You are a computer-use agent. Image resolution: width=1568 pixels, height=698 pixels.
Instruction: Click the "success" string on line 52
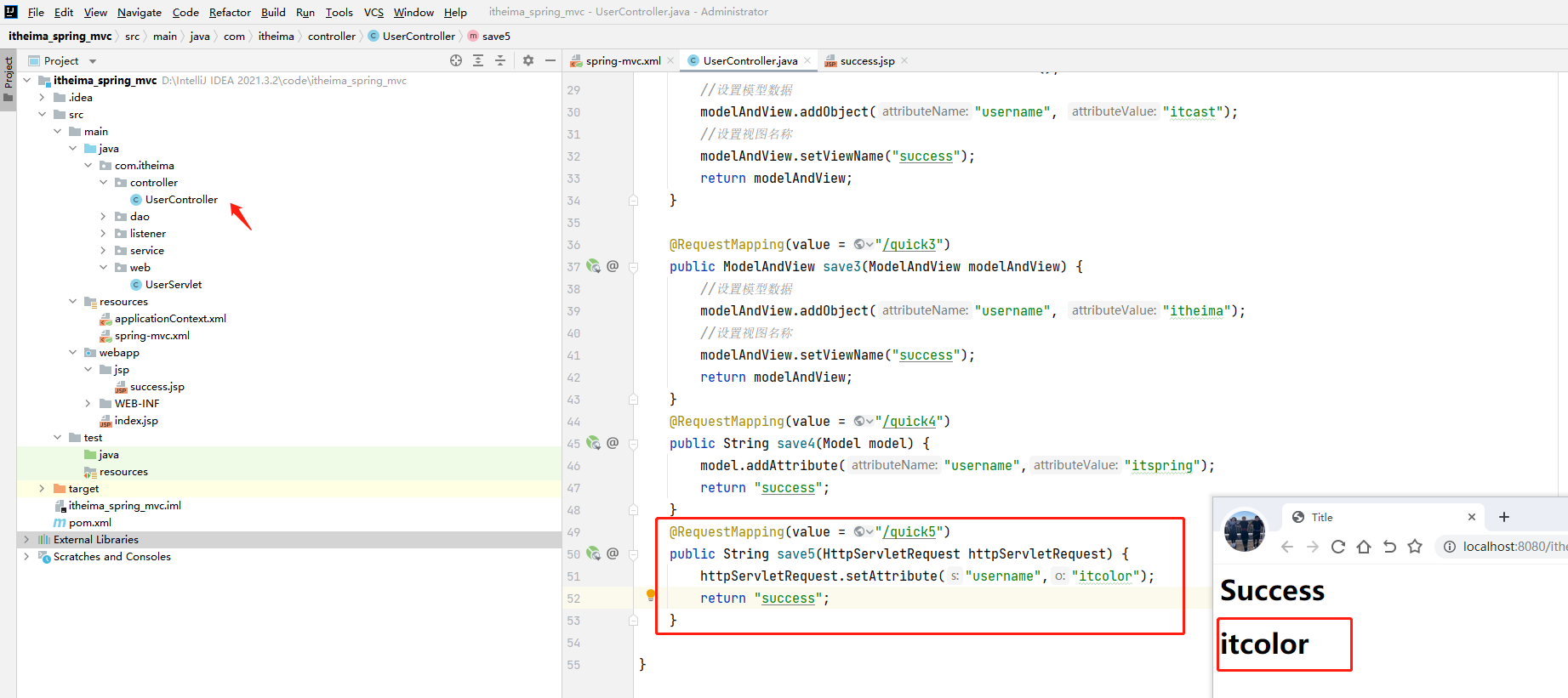(789, 598)
